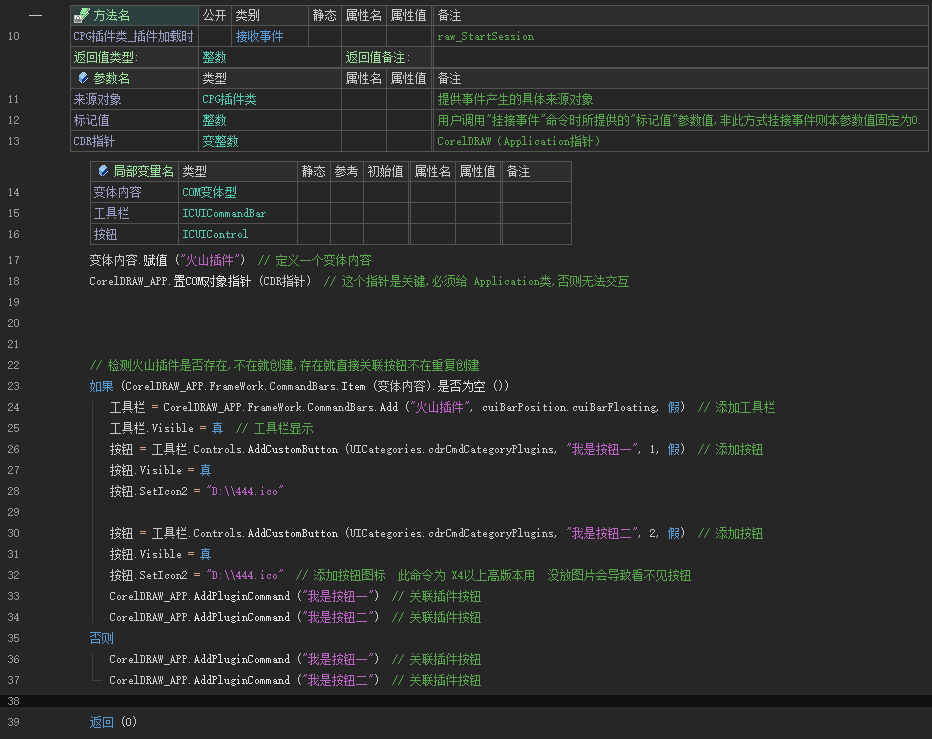Click the method name CPG插件类_插件加载时
The width and height of the screenshot is (932, 739).
click(133, 36)
